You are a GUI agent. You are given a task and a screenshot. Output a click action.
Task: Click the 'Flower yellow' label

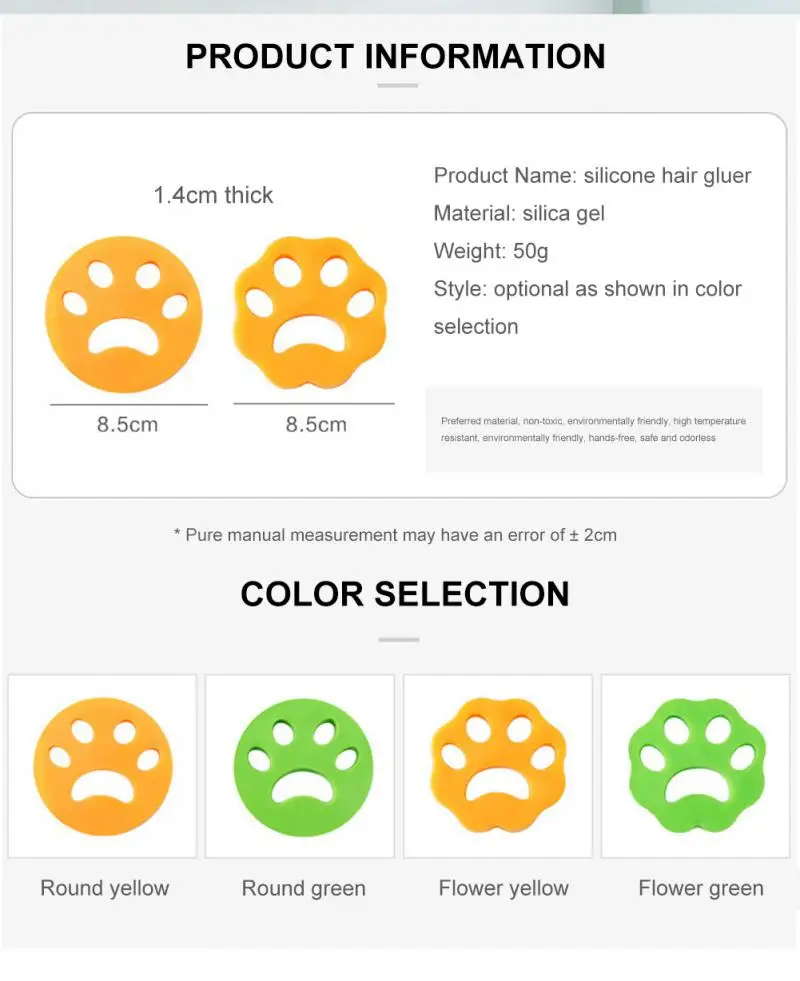(x=503, y=888)
